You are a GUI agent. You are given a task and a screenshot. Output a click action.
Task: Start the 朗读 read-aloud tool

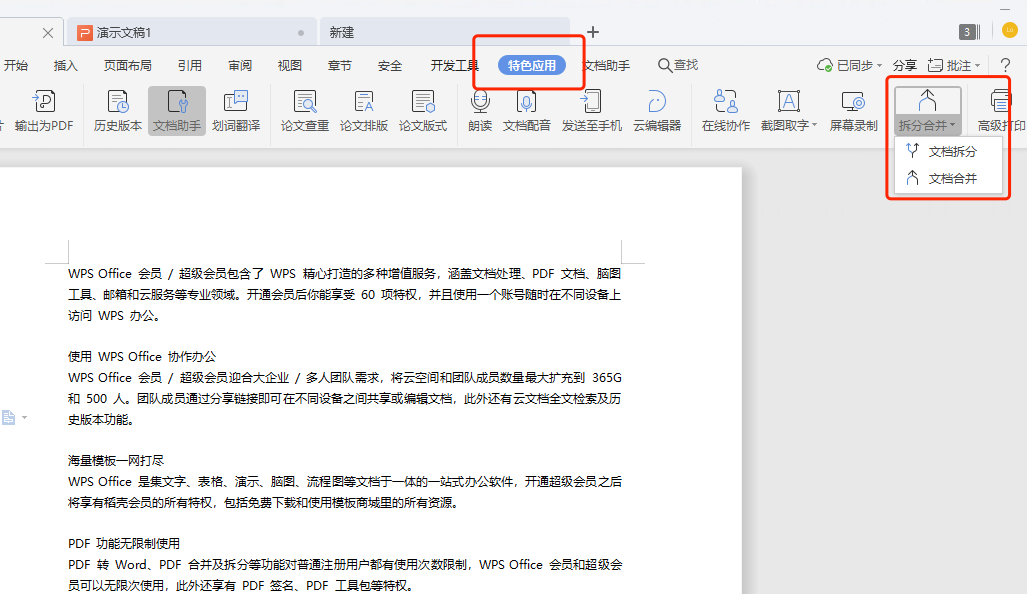(x=480, y=102)
